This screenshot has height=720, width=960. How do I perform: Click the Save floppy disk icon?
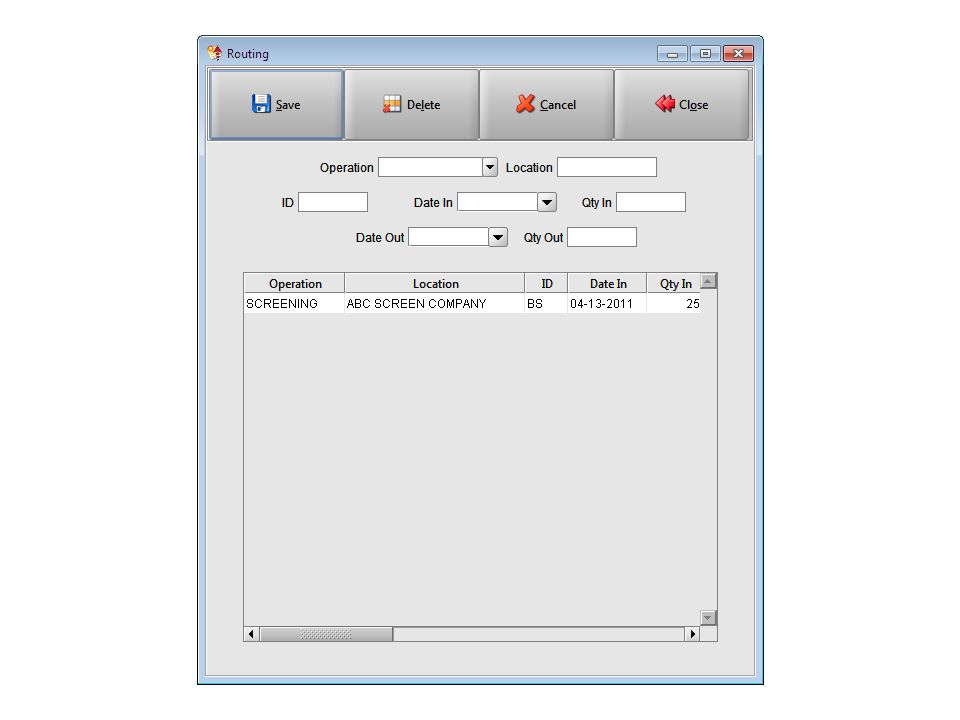tap(261, 103)
